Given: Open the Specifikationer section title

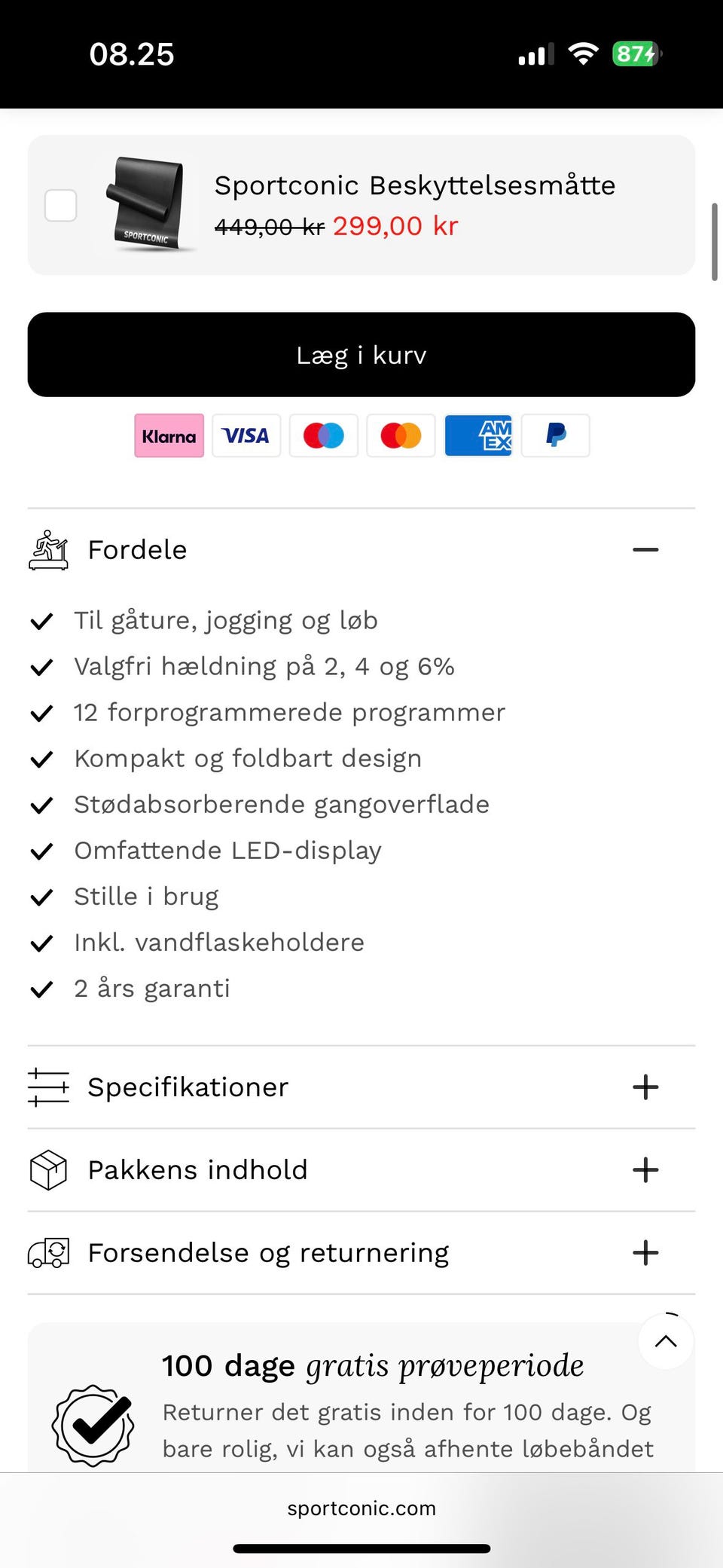Looking at the screenshot, I should (188, 1087).
